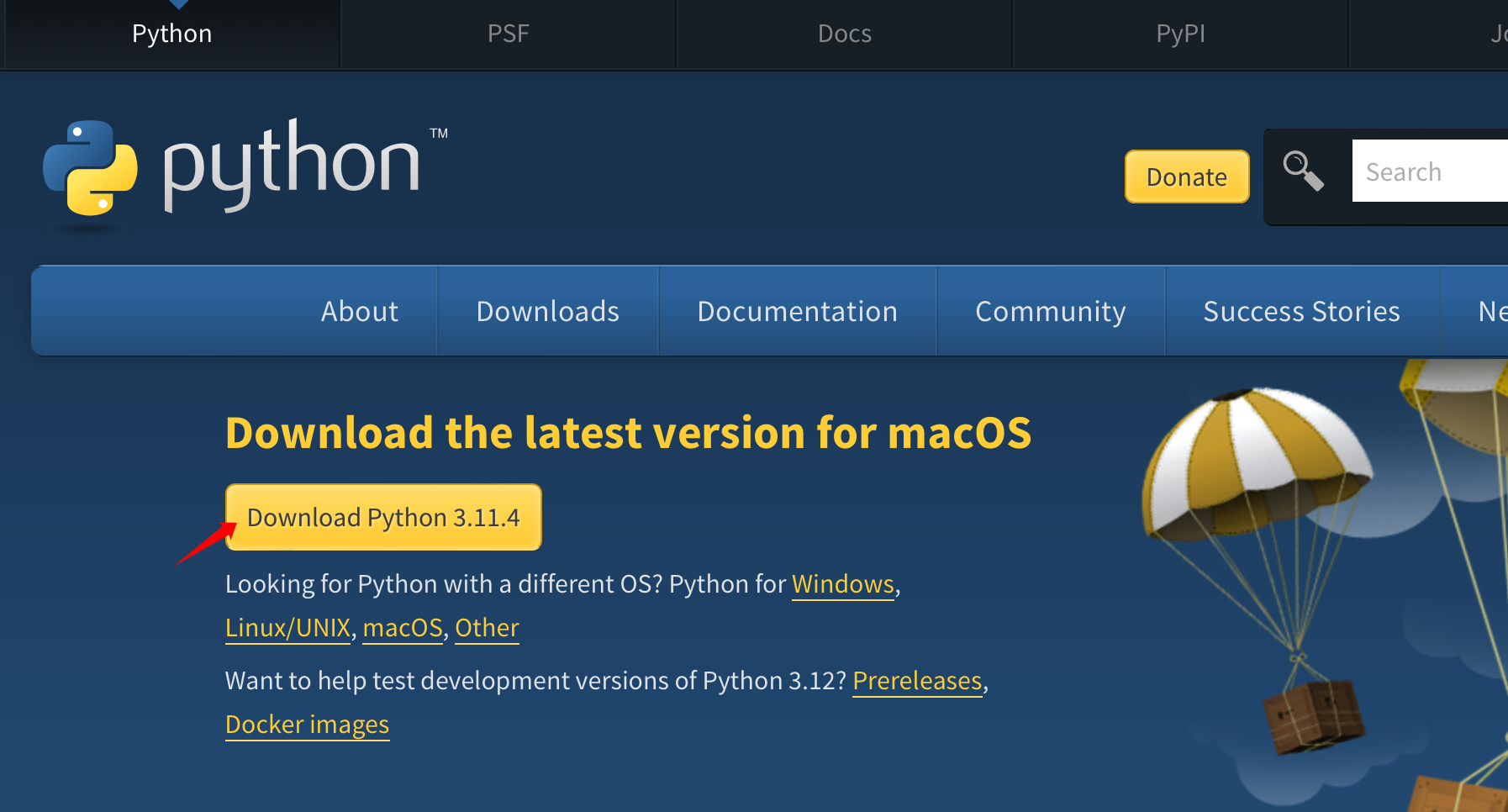Open the Downloads navigation menu

(x=548, y=311)
